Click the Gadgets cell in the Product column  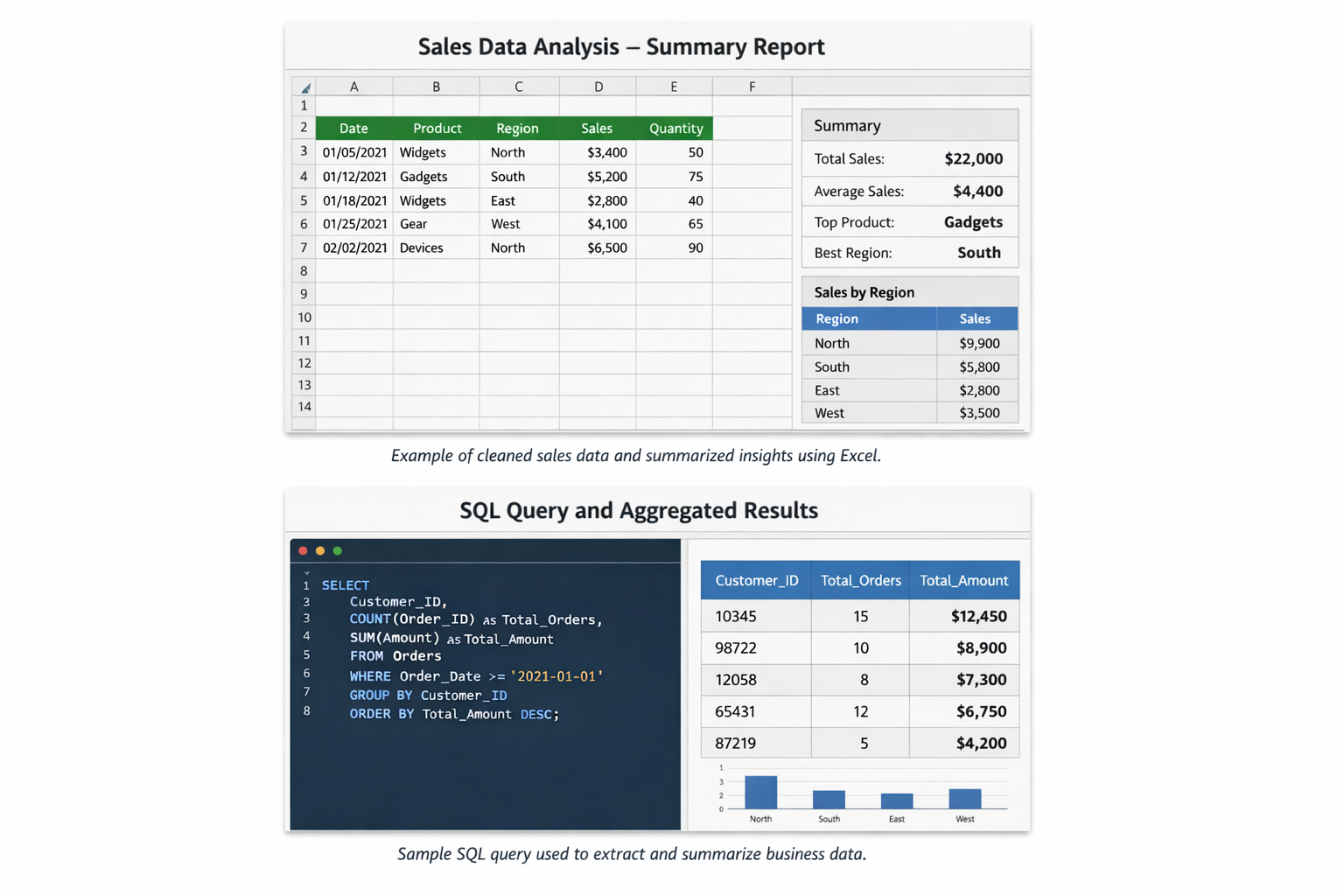423,177
